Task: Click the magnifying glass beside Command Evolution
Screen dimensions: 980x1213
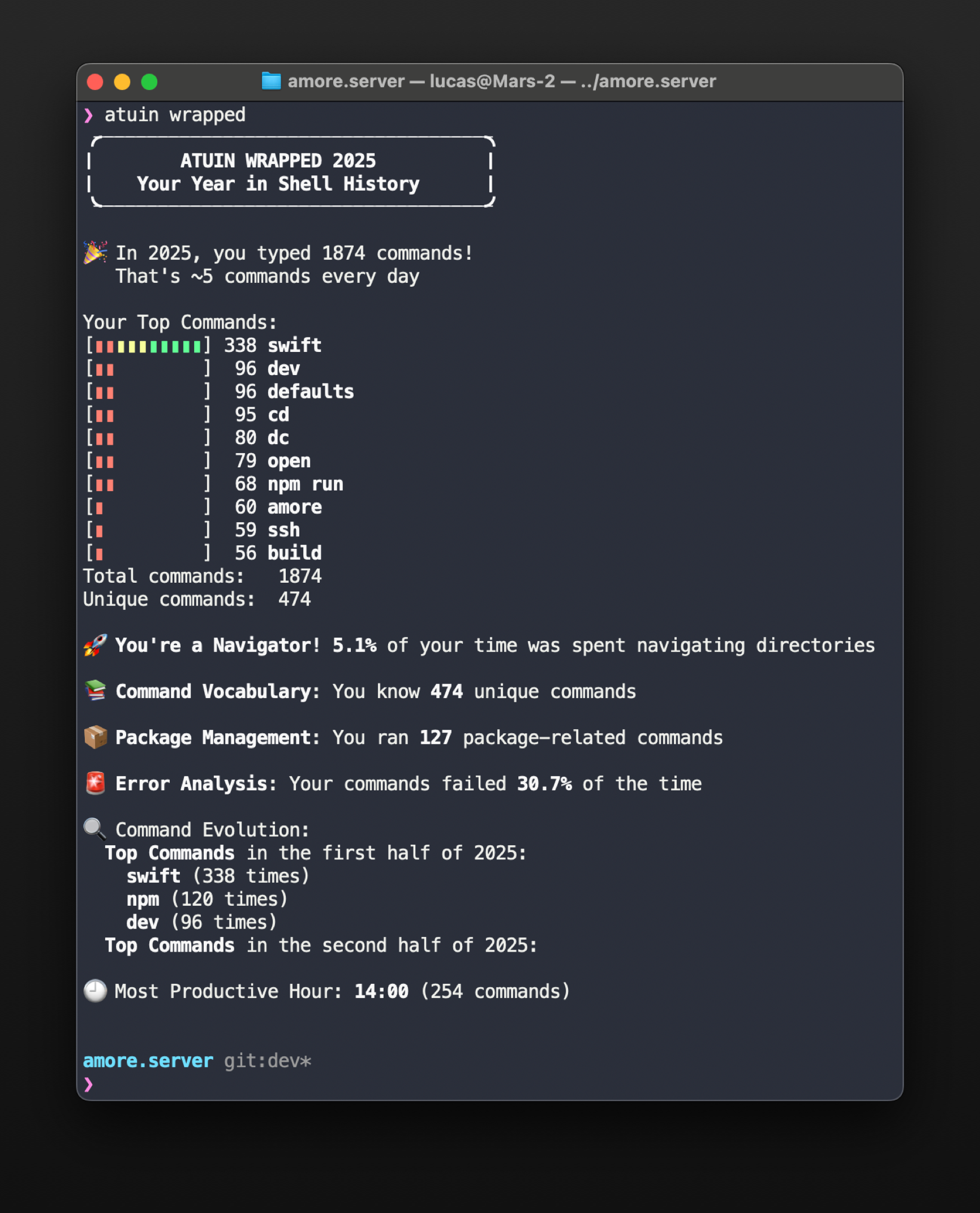Action: coord(95,829)
